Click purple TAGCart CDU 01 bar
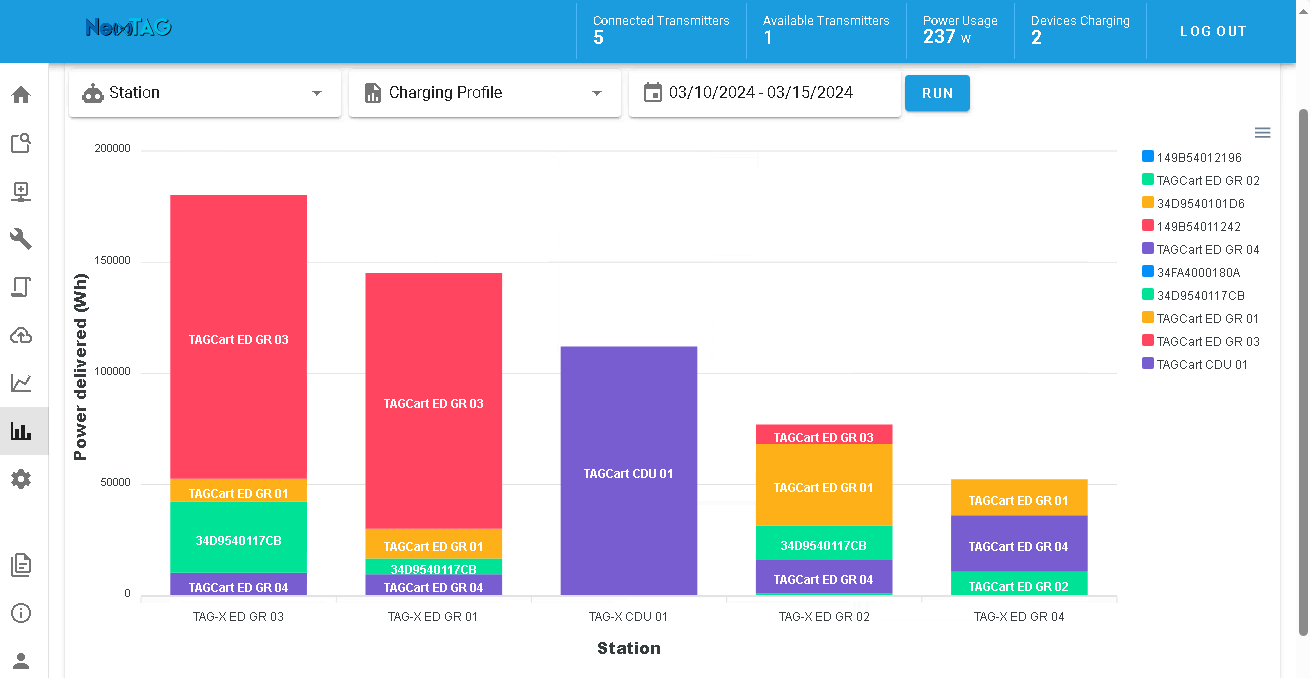Viewport: 1310px width, 678px height. (x=628, y=471)
